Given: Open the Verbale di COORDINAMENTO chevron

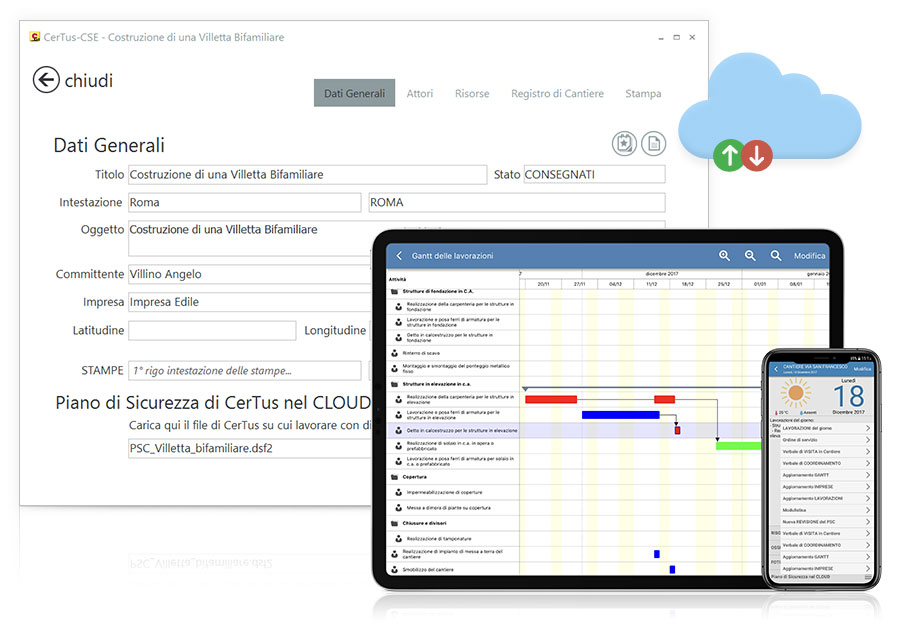Looking at the screenshot, I should (x=868, y=463).
